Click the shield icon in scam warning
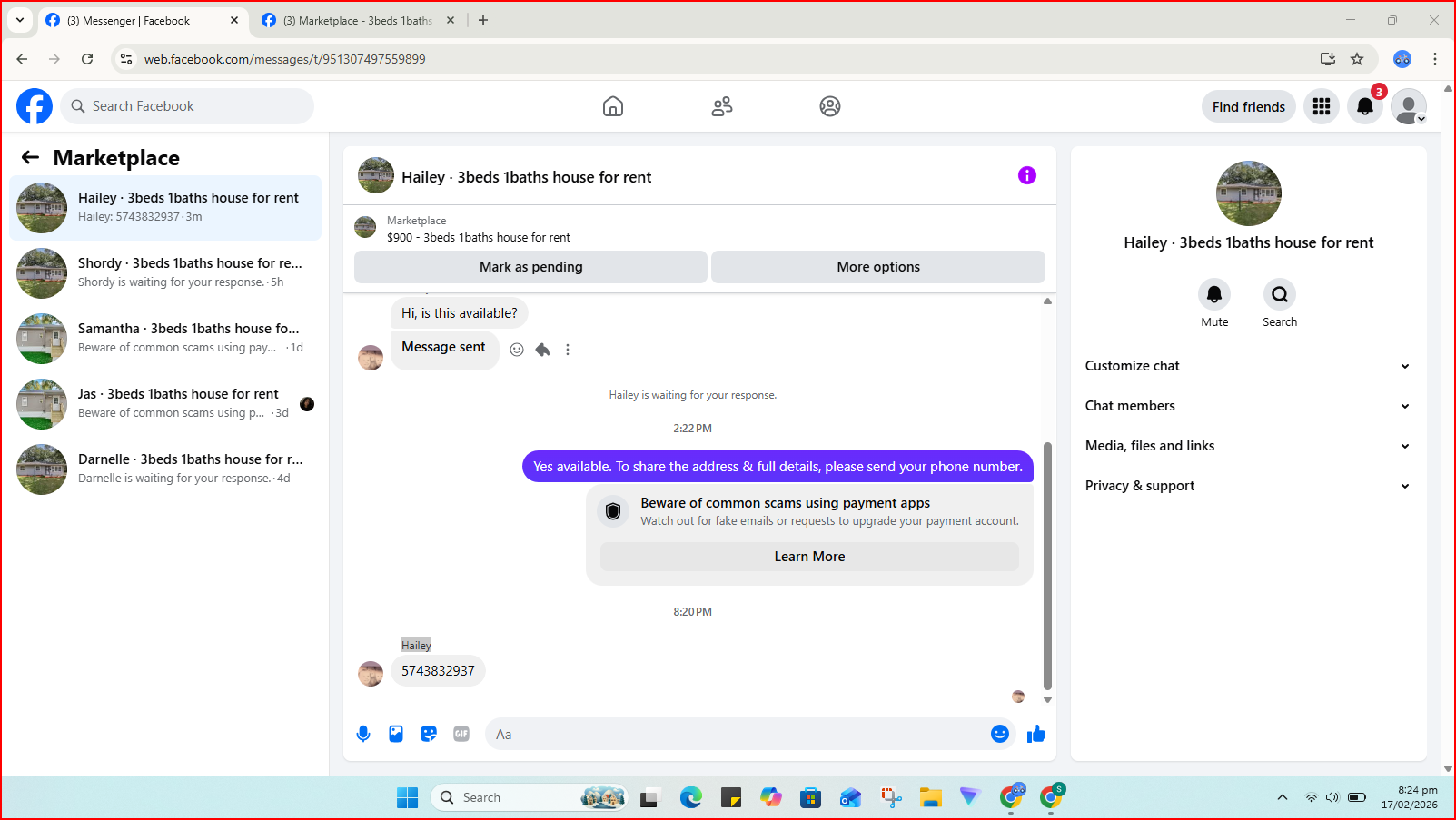 [x=613, y=511]
